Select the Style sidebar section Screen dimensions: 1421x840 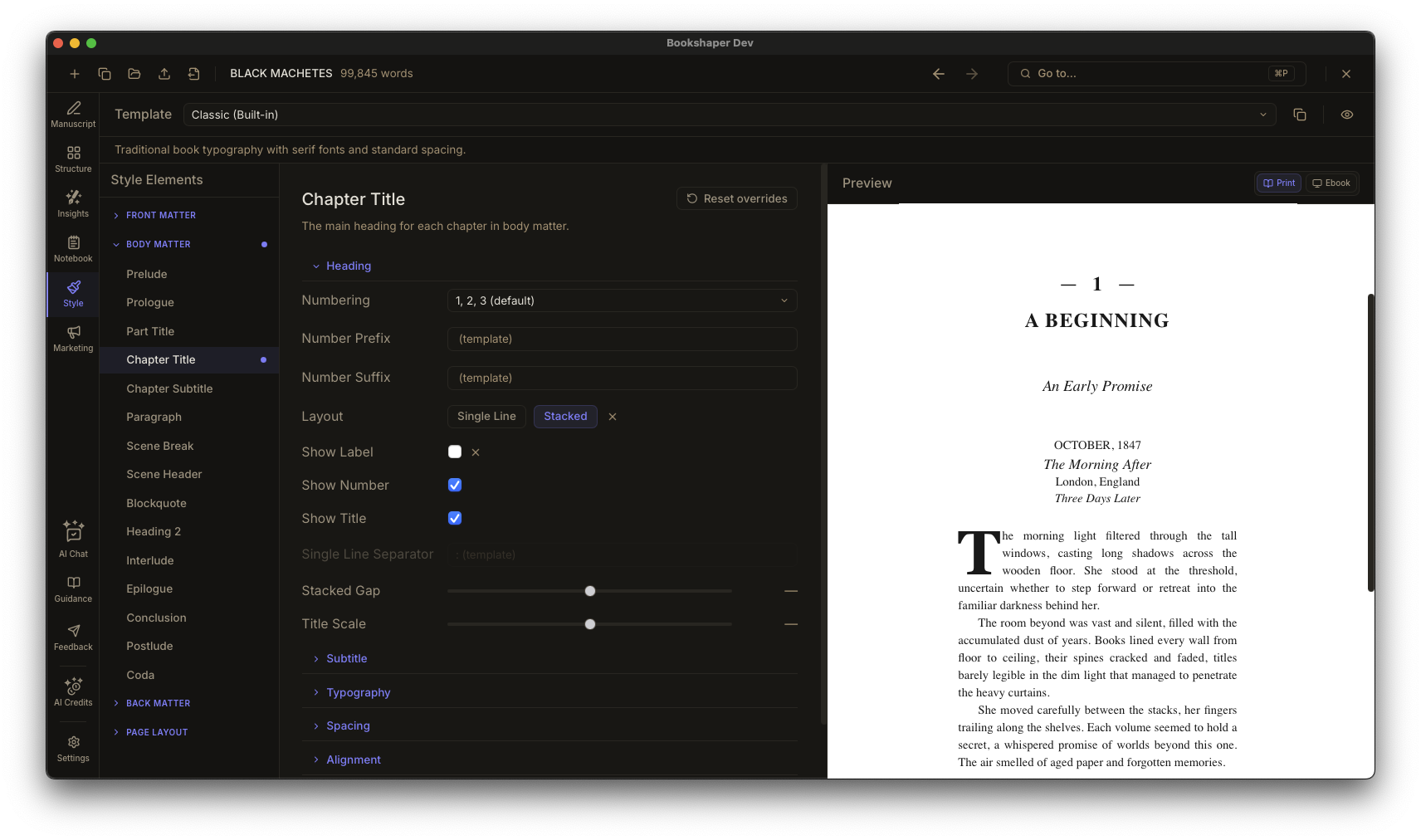(73, 294)
